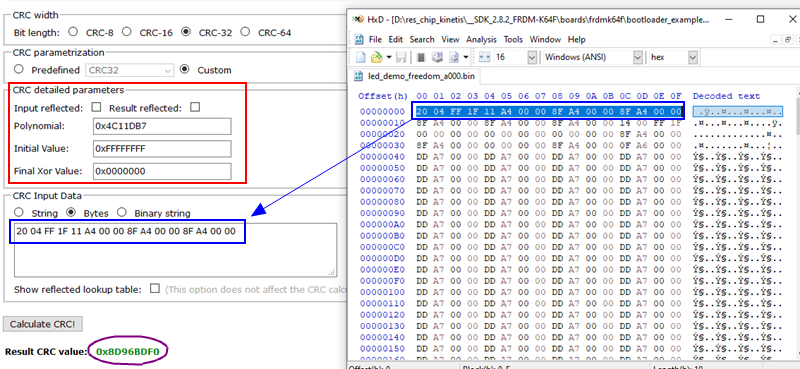Viewport: 800px width, 369px height.
Task: Expand the arrow beside disk image icon
Action: (465, 57)
